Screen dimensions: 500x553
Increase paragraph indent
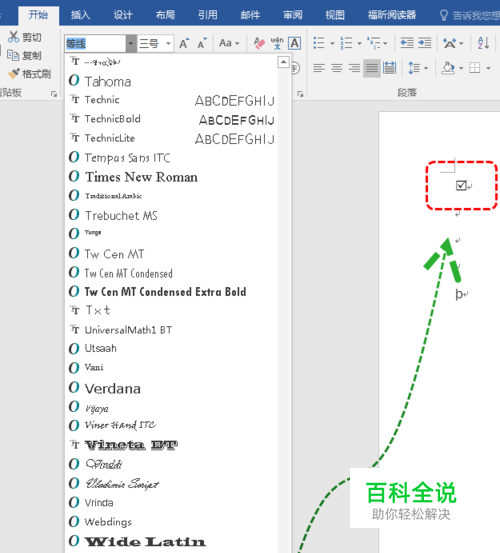[425, 43]
